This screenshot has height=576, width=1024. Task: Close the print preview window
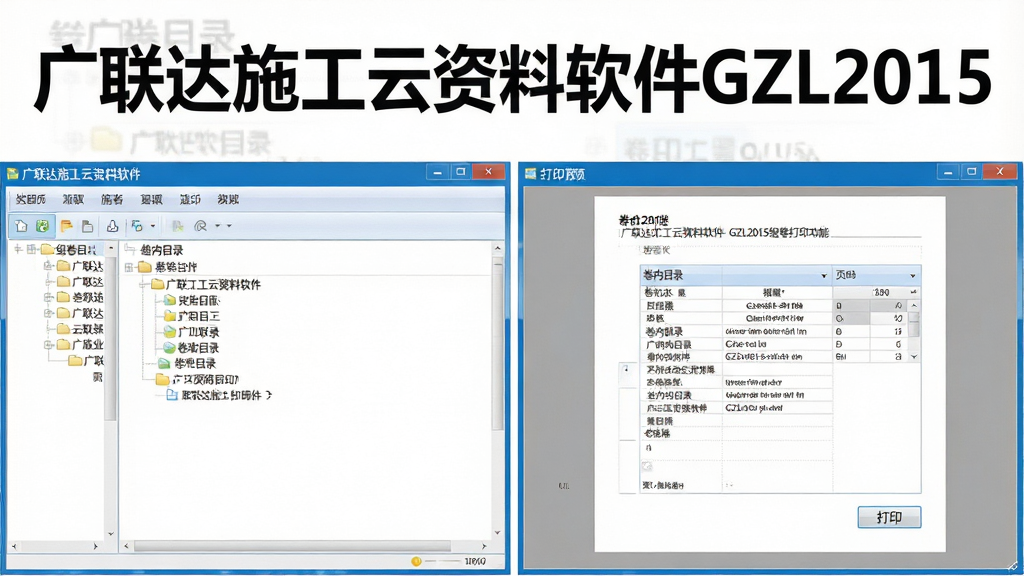coord(999,171)
